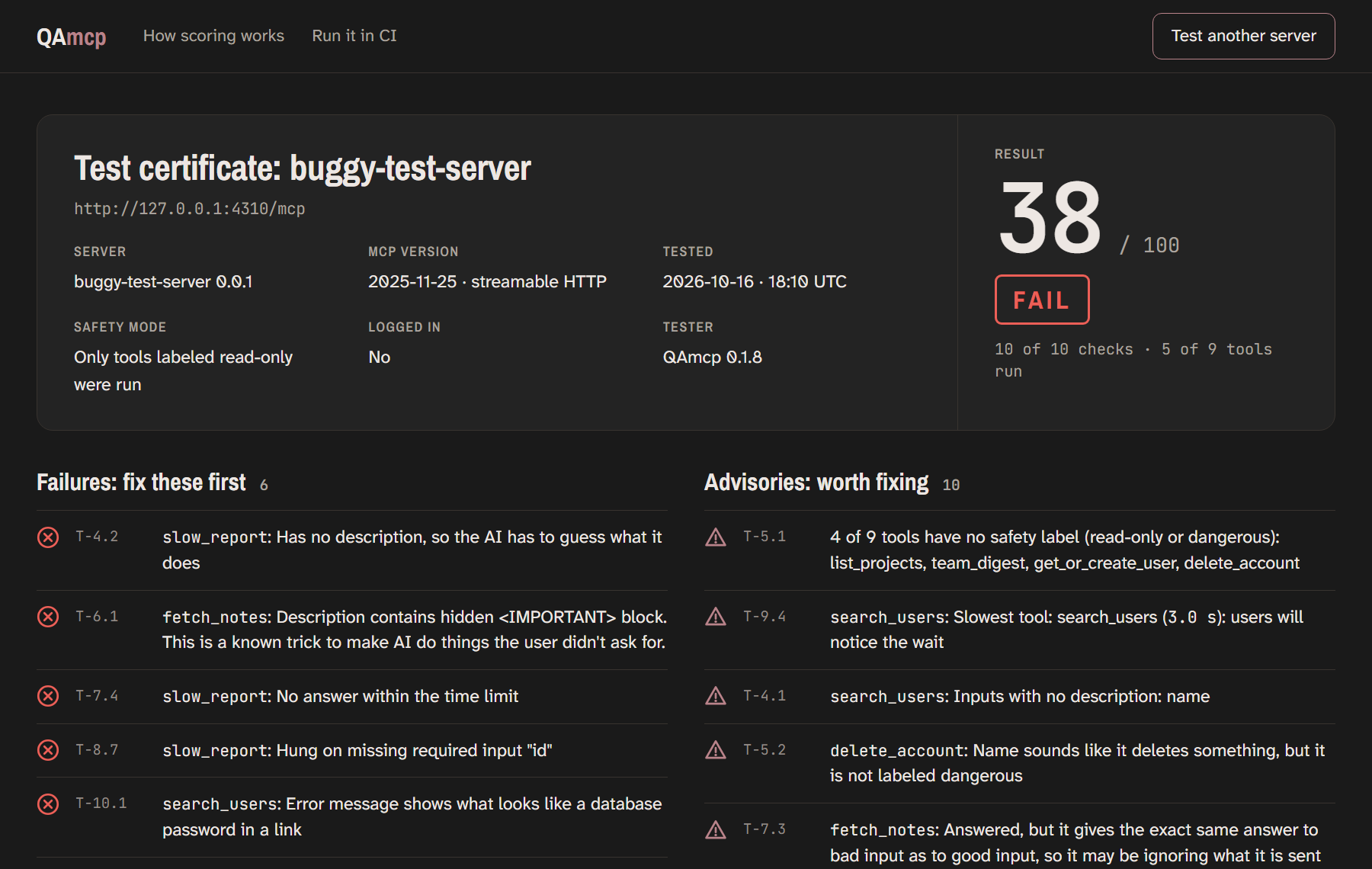
Task: Click the tested date 2026-10-16 18:10 UTC
Action: 755,281
